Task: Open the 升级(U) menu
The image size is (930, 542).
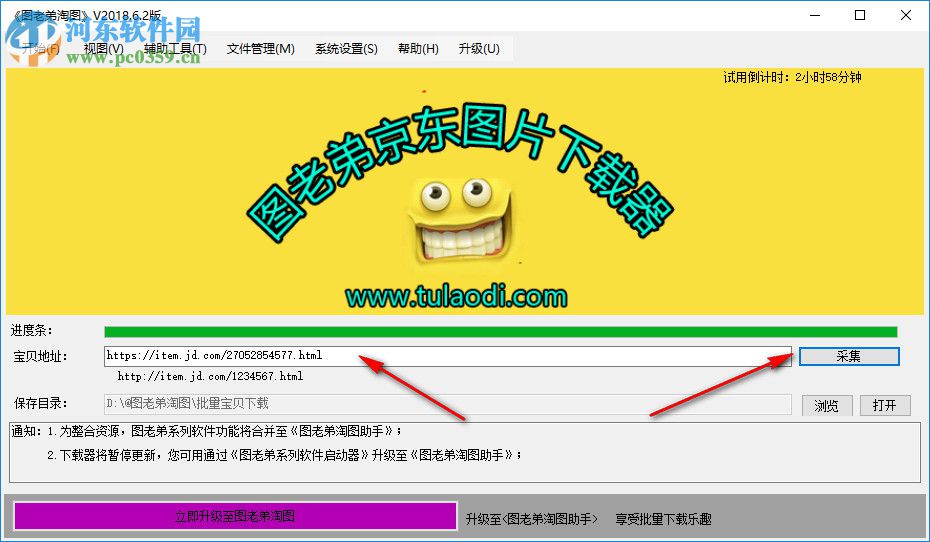Action: (x=479, y=49)
